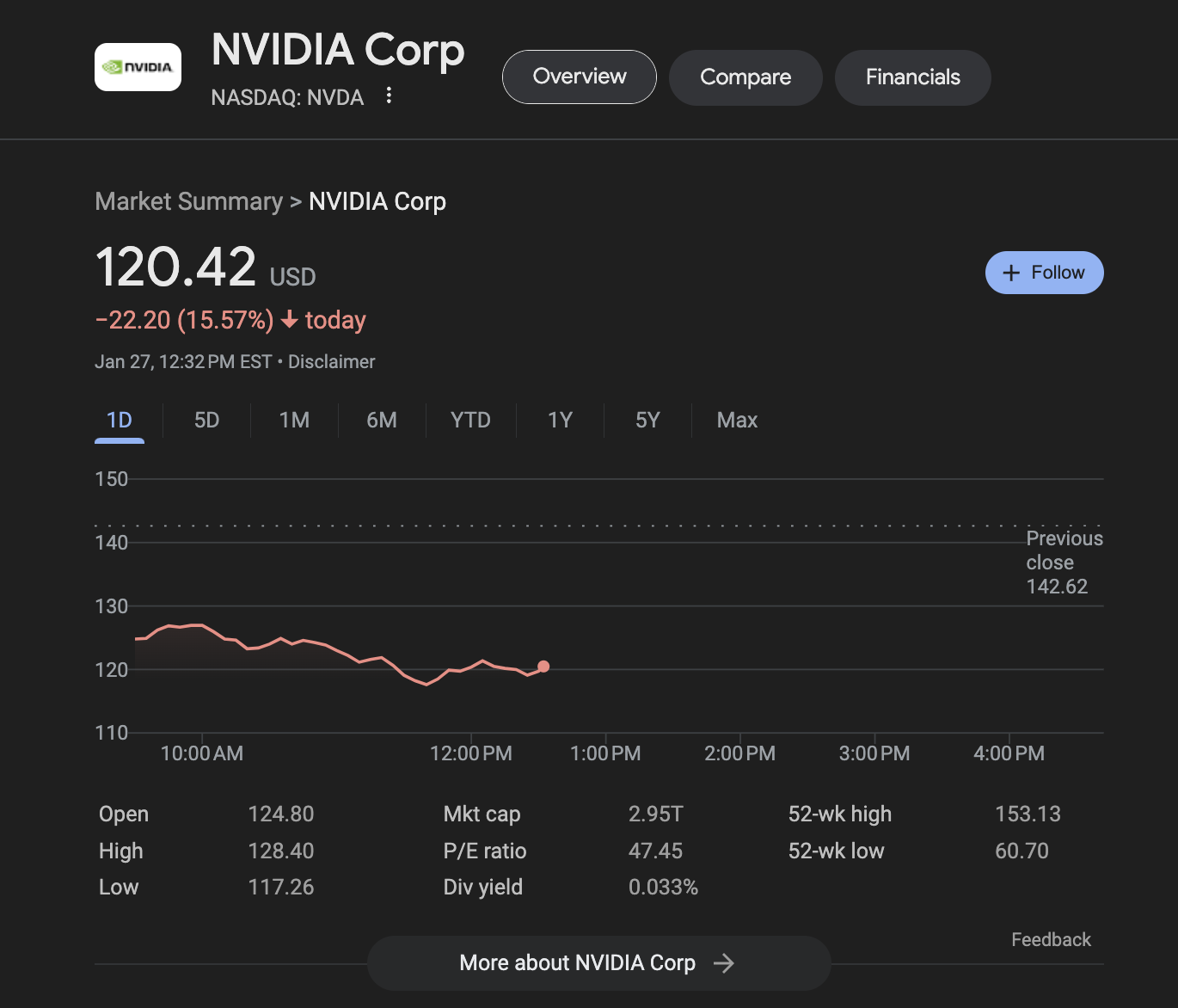Show the 1M chart range

point(294,420)
